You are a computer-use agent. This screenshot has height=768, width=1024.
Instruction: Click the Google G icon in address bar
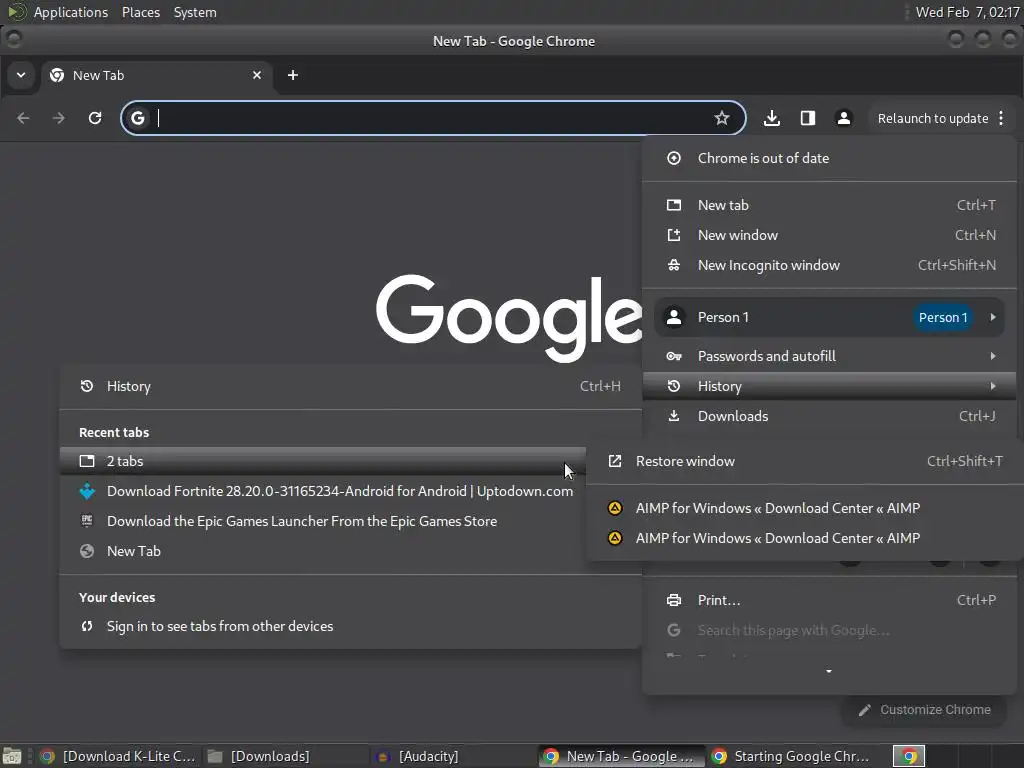(138, 118)
